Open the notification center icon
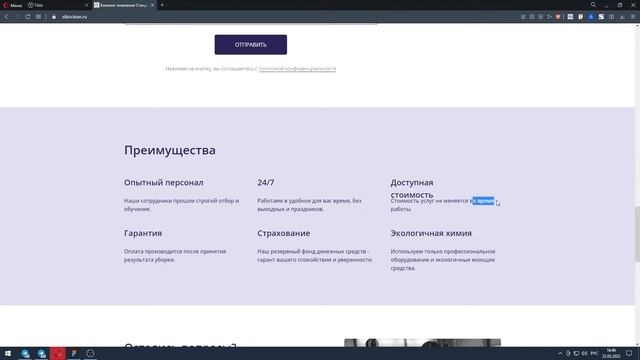 [x=629, y=353]
